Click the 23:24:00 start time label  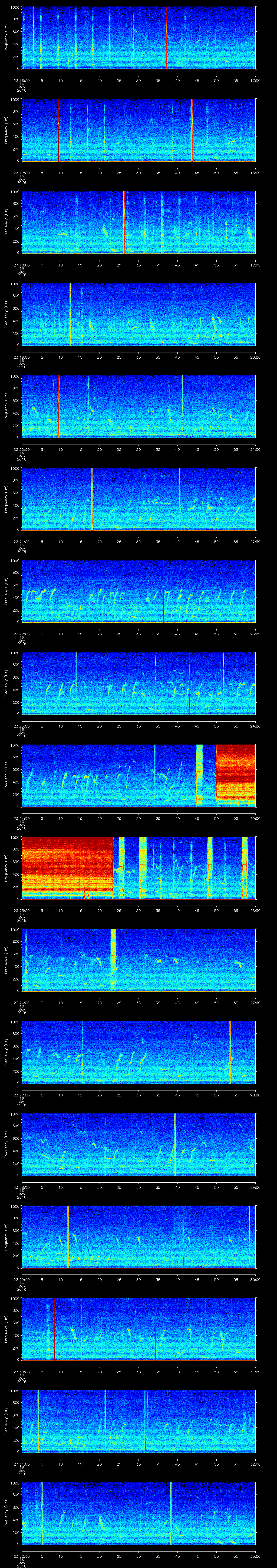click(x=22, y=818)
